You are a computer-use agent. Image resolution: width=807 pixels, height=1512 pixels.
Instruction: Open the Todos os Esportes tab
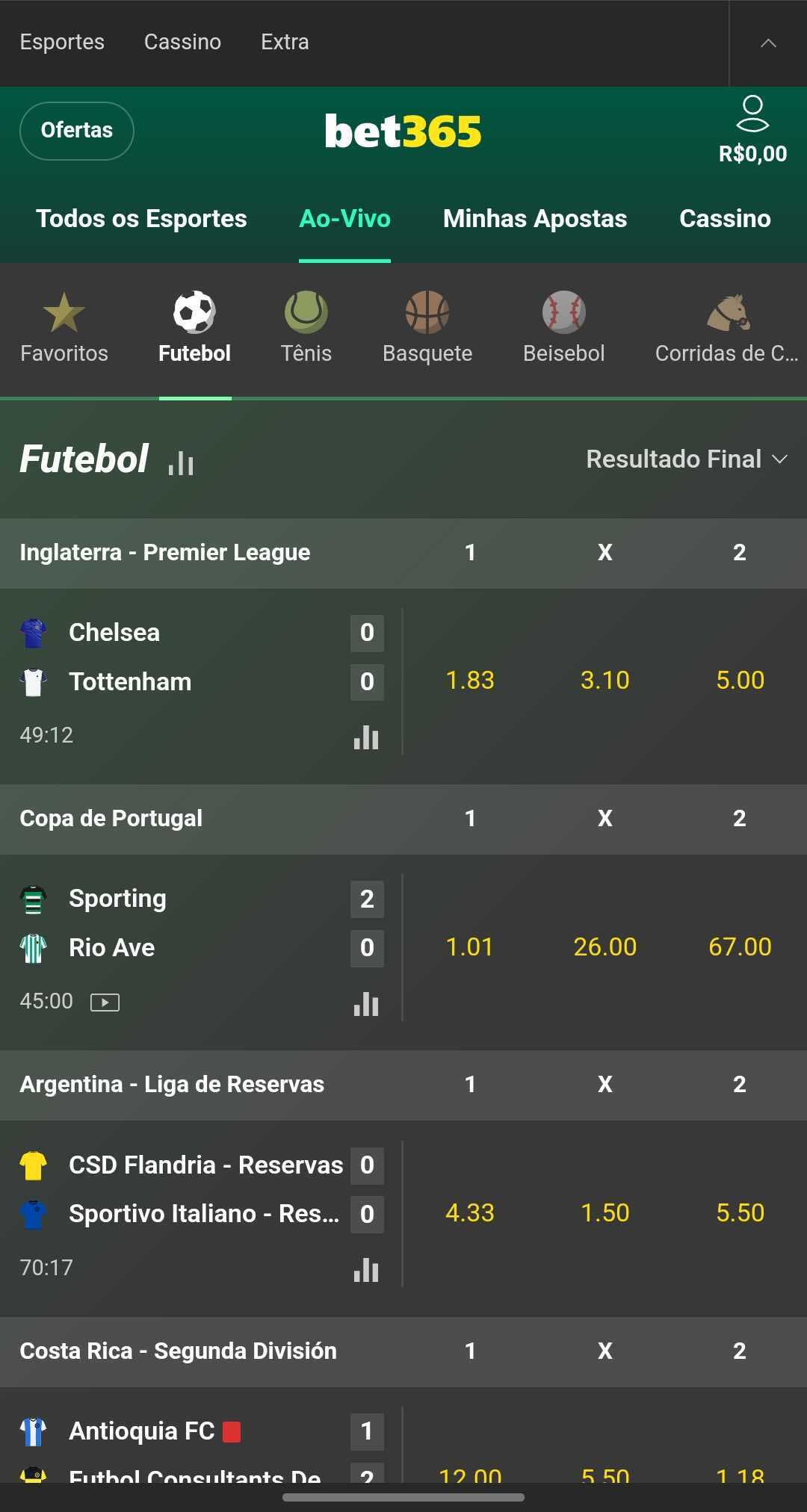point(141,218)
